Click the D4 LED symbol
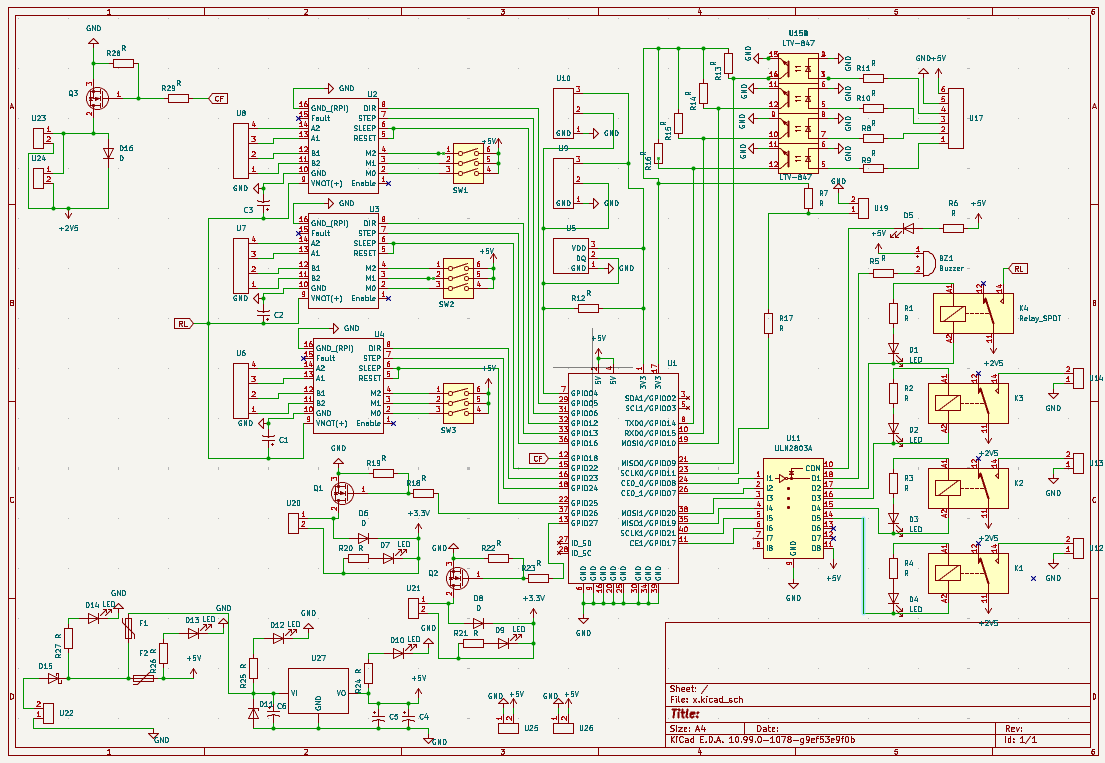The width and height of the screenshot is (1105, 763). coord(894,600)
